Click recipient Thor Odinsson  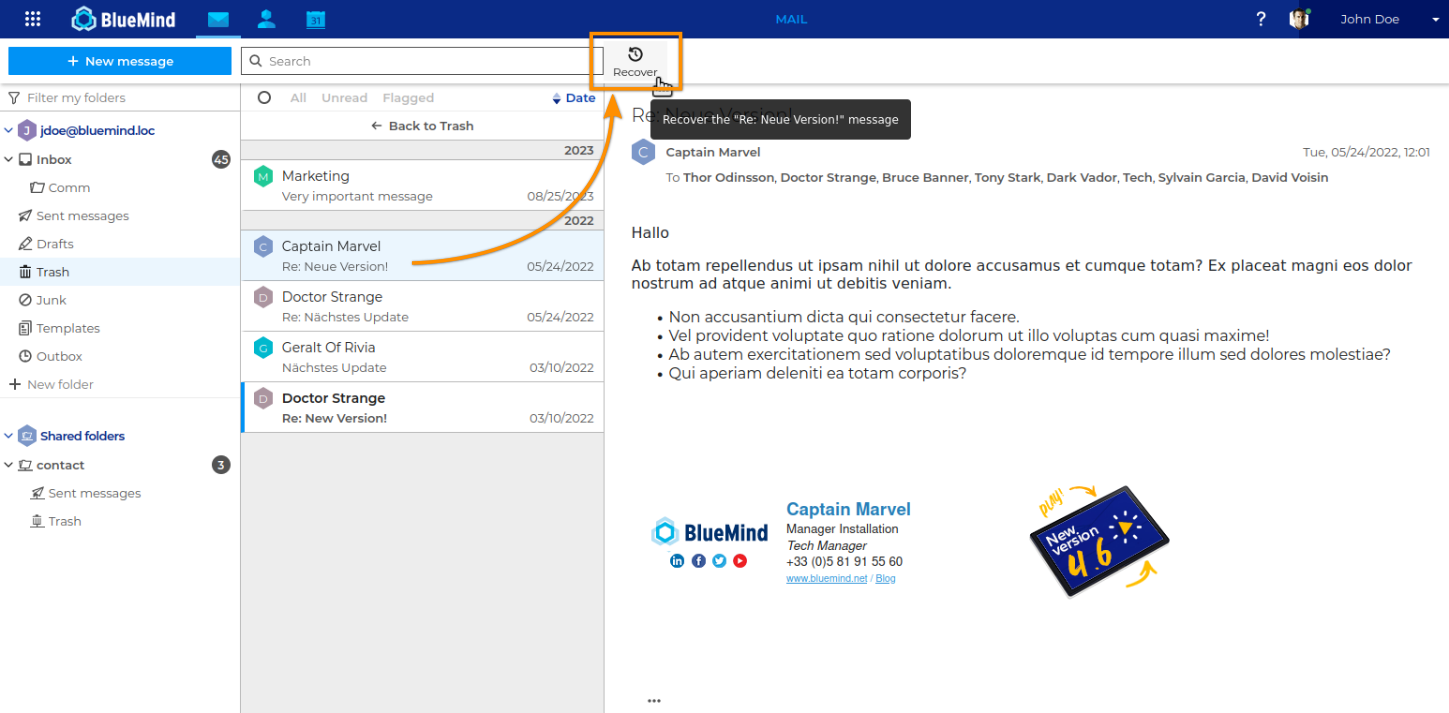[x=729, y=177]
